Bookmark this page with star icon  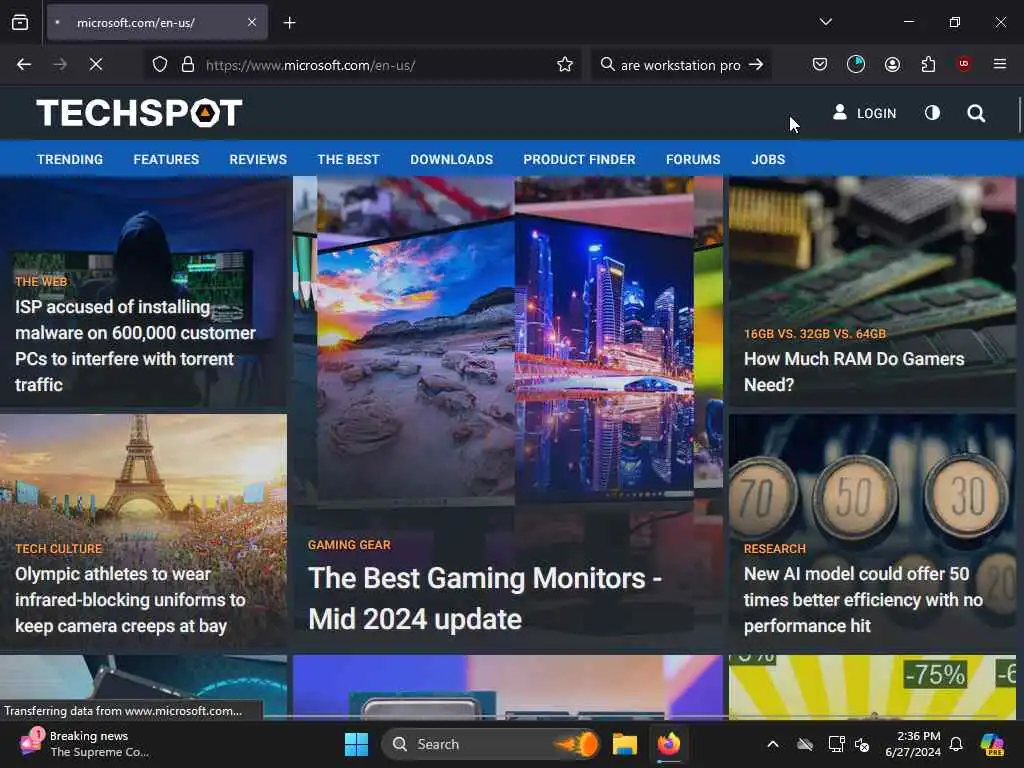point(565,65)
